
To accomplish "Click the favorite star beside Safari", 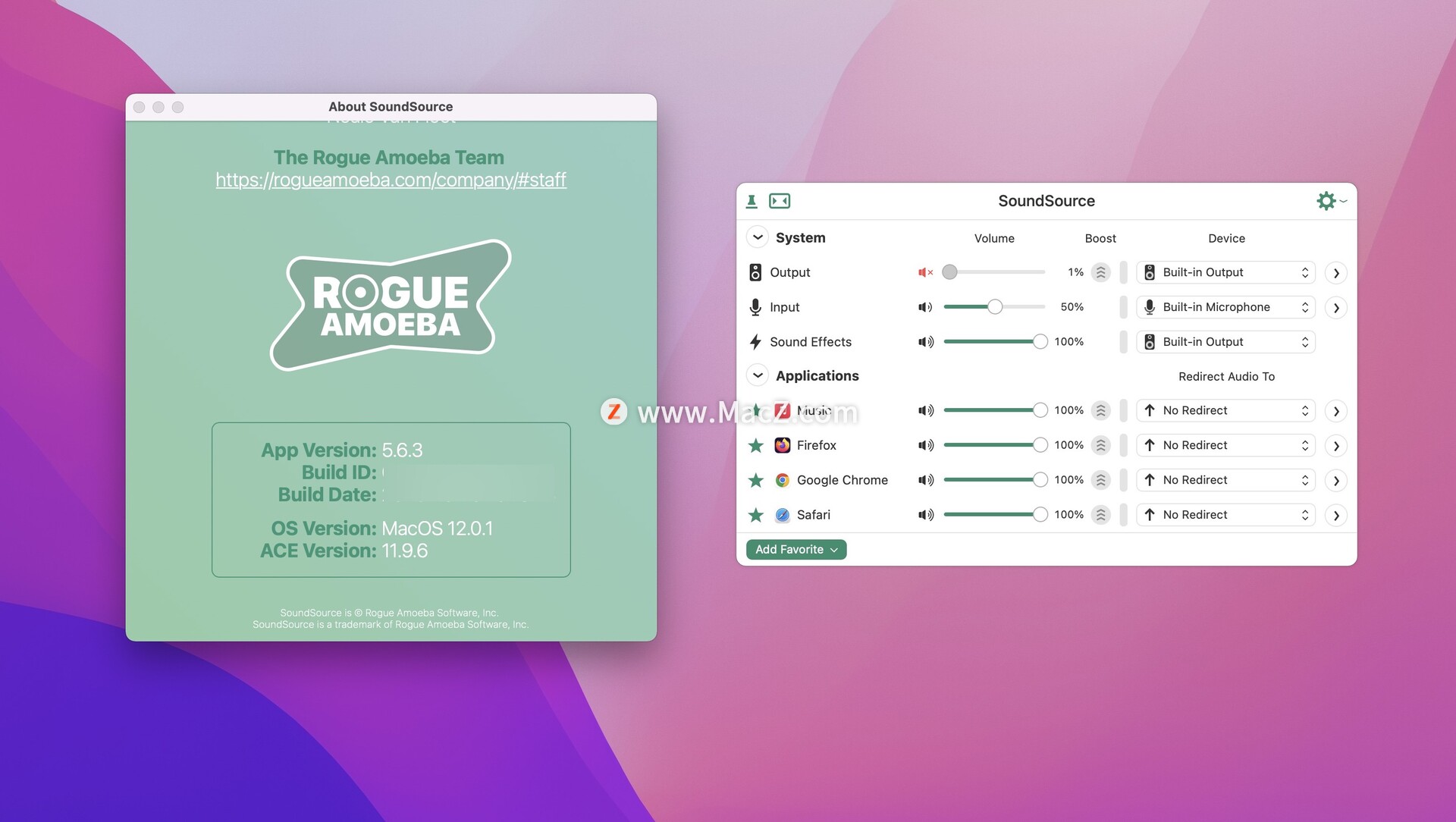I will click(756, 515).
